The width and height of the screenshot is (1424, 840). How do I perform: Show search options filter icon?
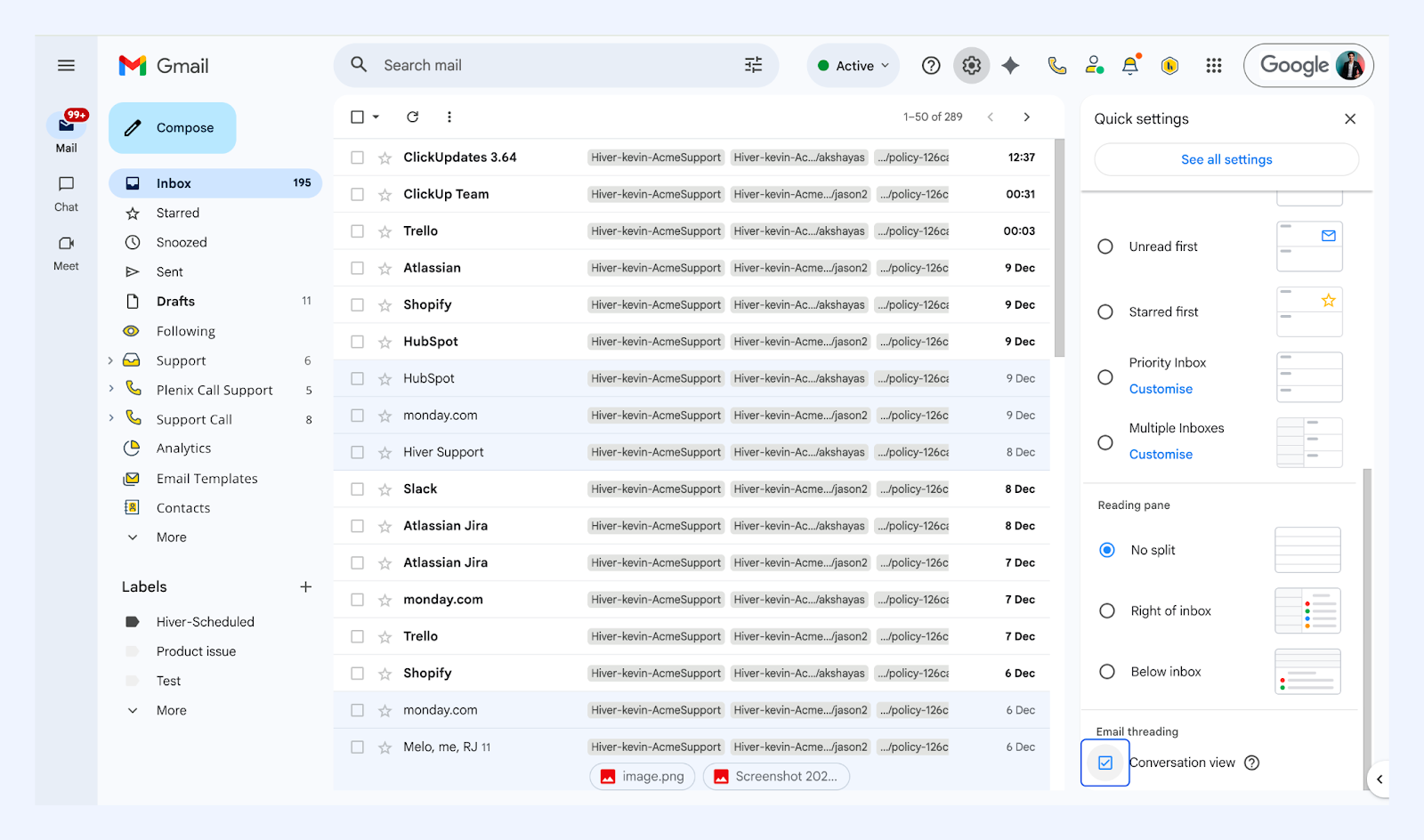coord(753,65)
